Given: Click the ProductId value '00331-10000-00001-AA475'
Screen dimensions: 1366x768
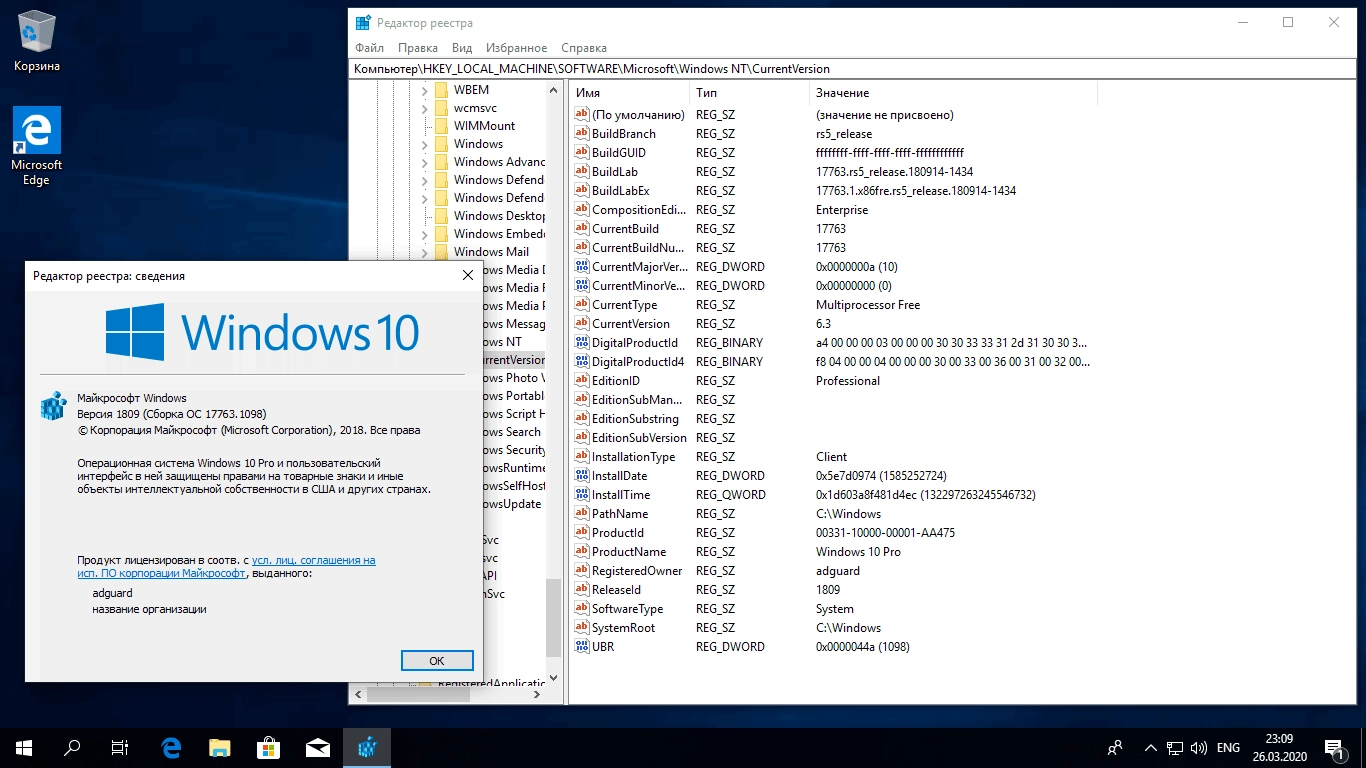Looking at the screenshot, I should point(885,533).
